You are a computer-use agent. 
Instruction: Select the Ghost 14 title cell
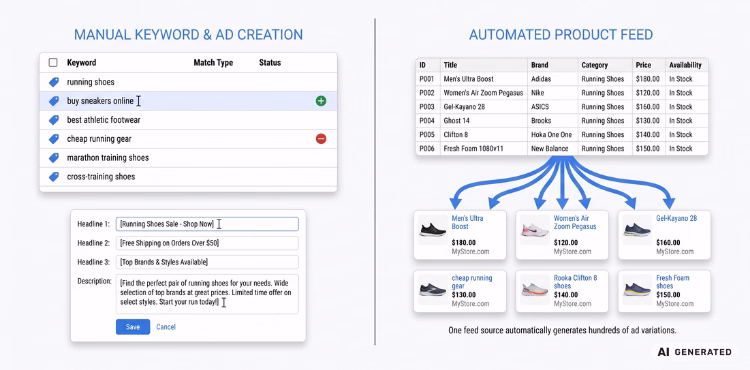coord(484,120)
